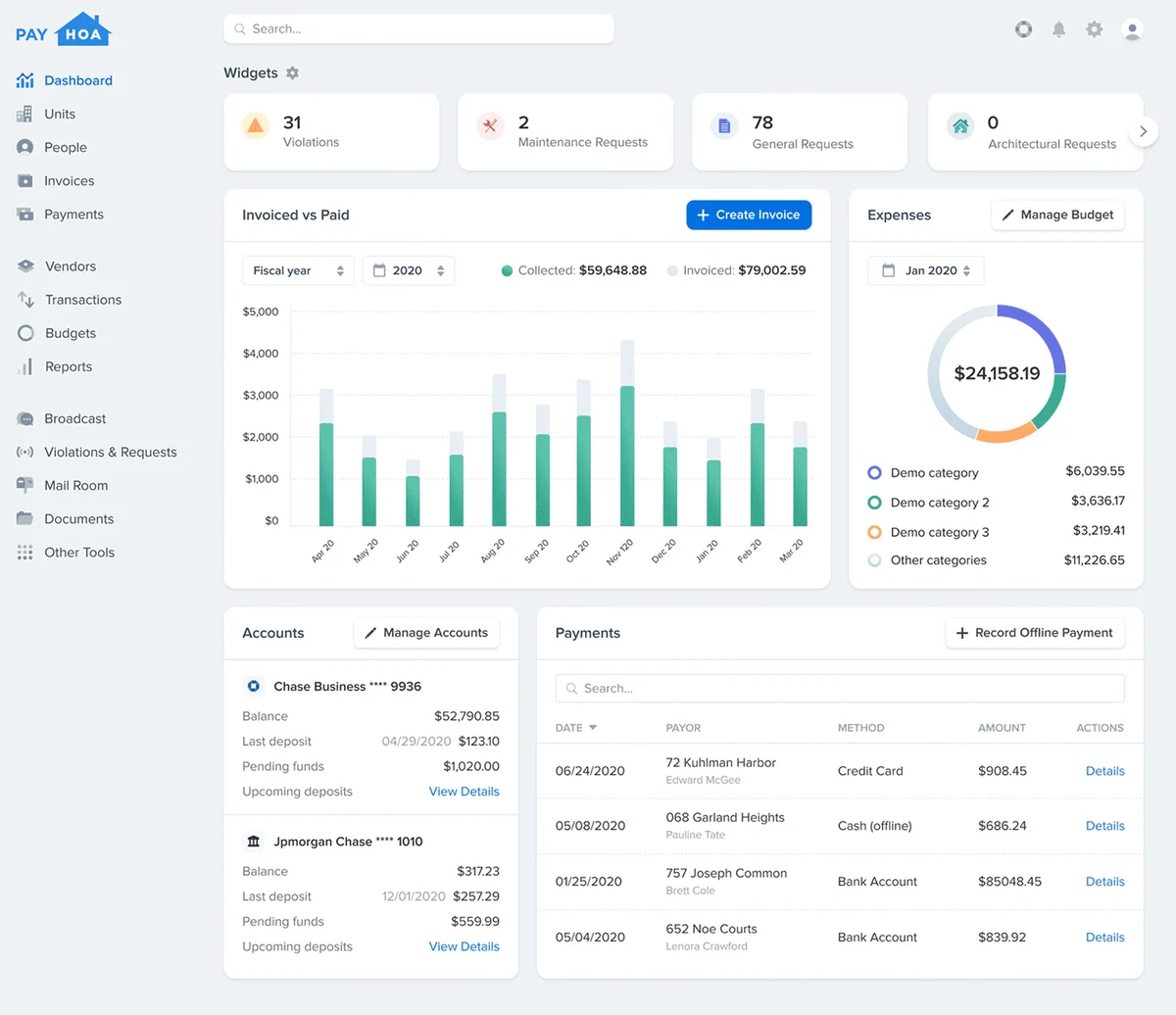
Task: Click the Demo category 2 green legend ring
Action: point(874,502)
